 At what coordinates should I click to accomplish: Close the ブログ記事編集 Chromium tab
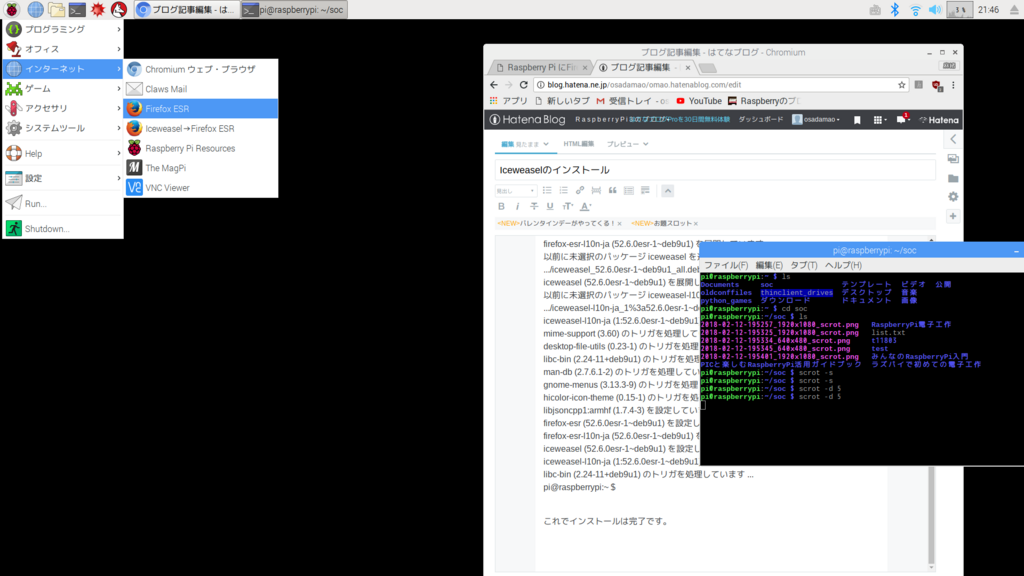(x=688, y=67)
